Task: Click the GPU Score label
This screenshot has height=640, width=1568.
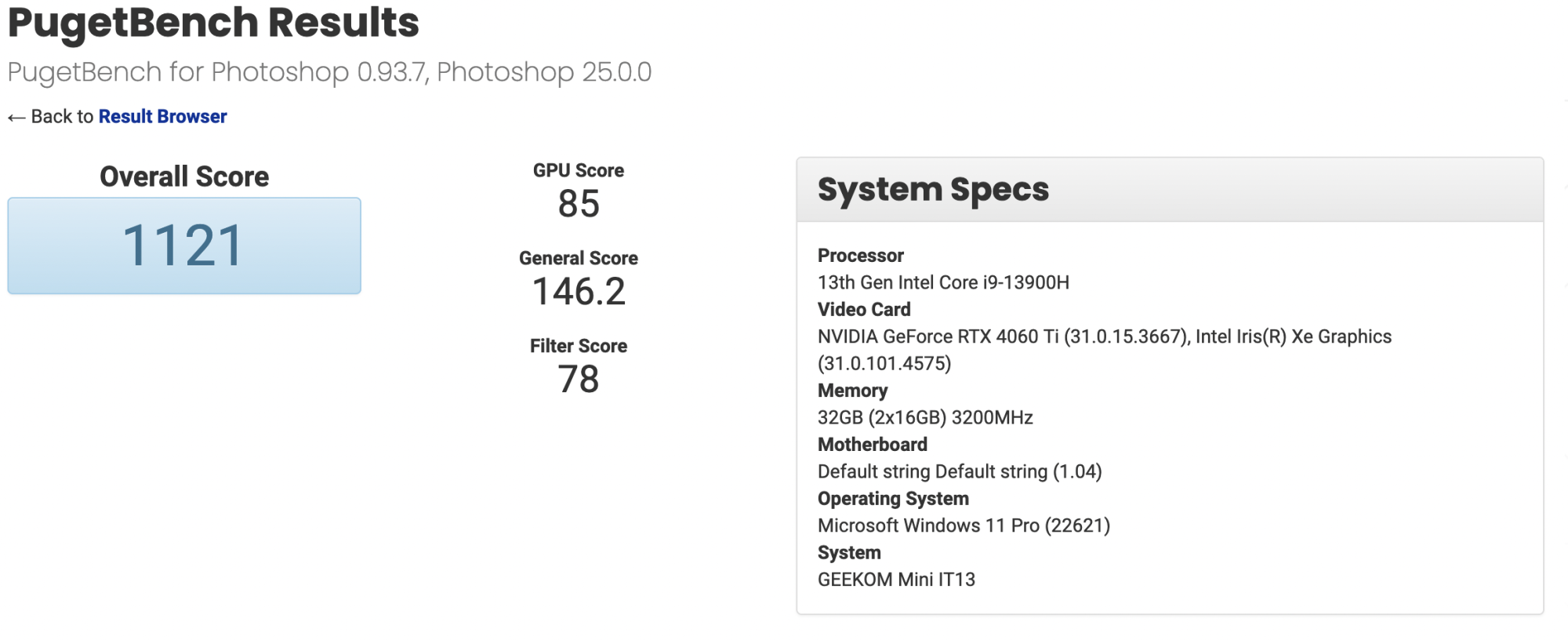Action: click(x=579, y=170)
